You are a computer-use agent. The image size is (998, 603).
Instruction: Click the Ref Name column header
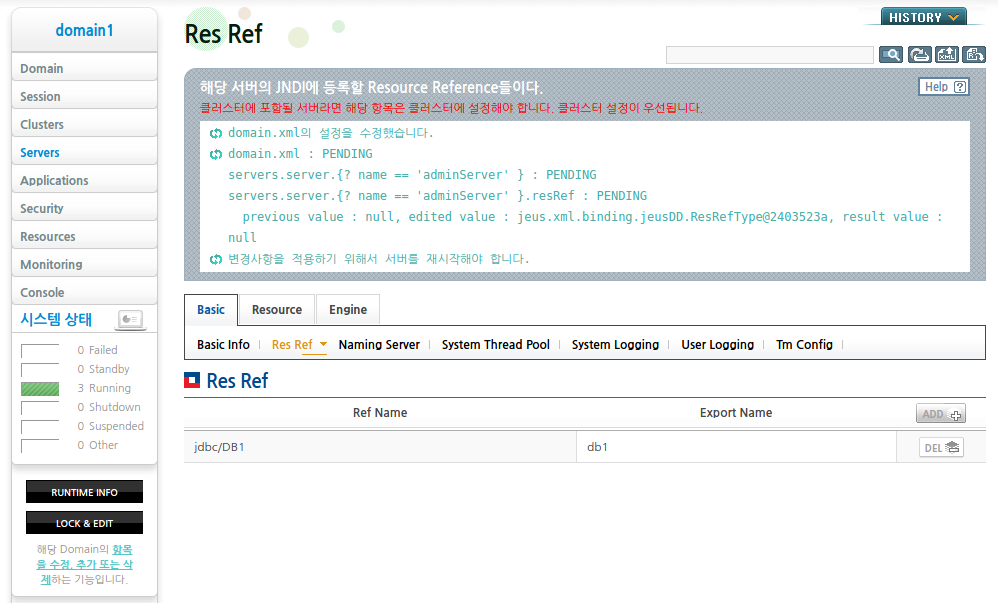(x=380, y=413)
